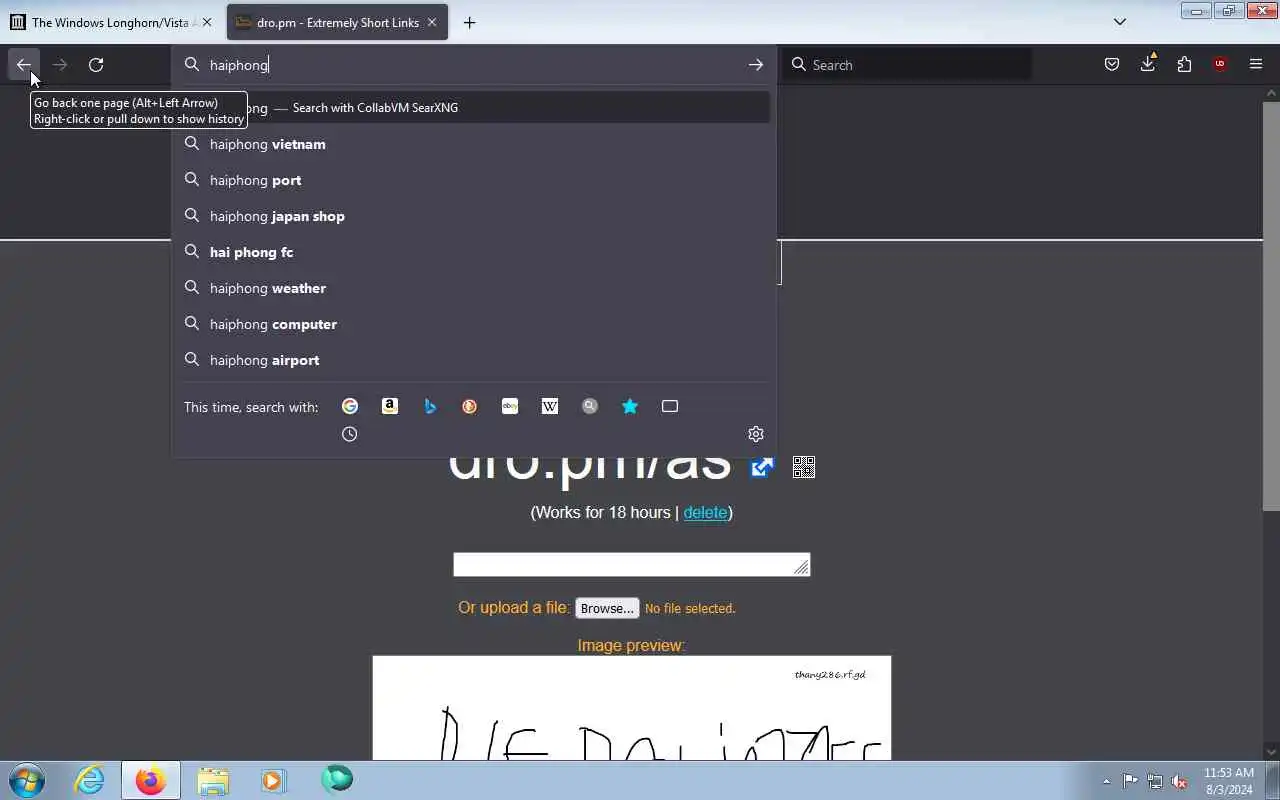This screenshot has width=1280, height=800.
Task: Click scrollbar down arrow
Action: [1271, 752]
